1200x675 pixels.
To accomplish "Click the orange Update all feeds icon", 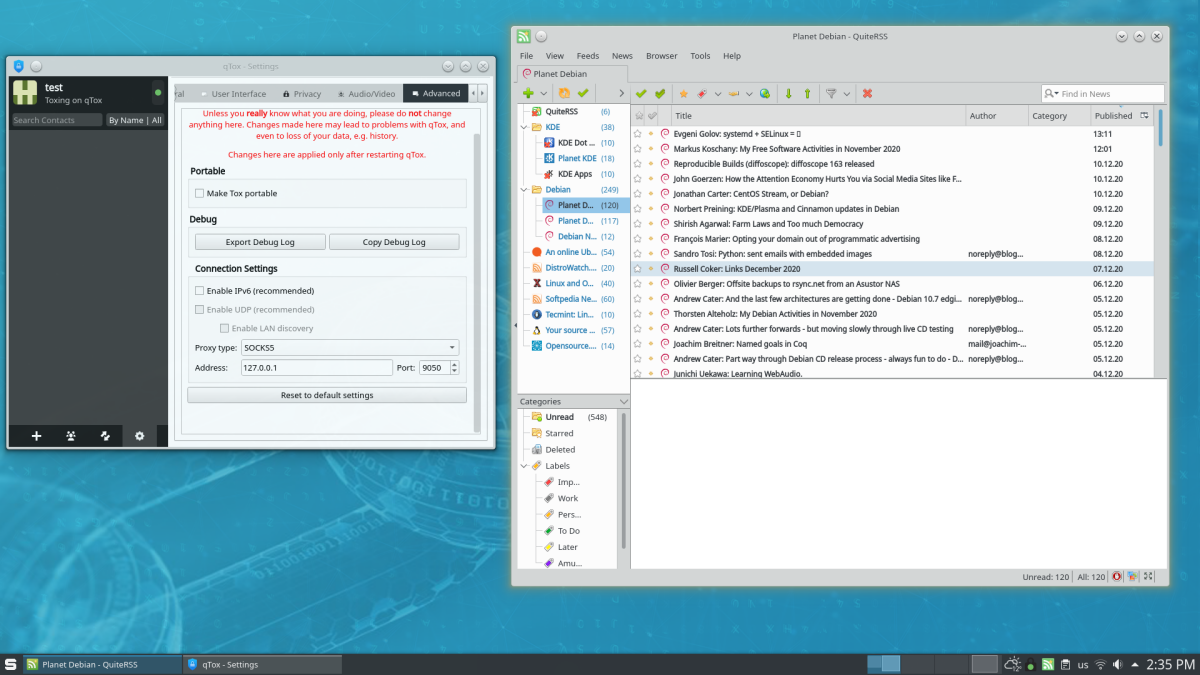I will pos(564,94).
